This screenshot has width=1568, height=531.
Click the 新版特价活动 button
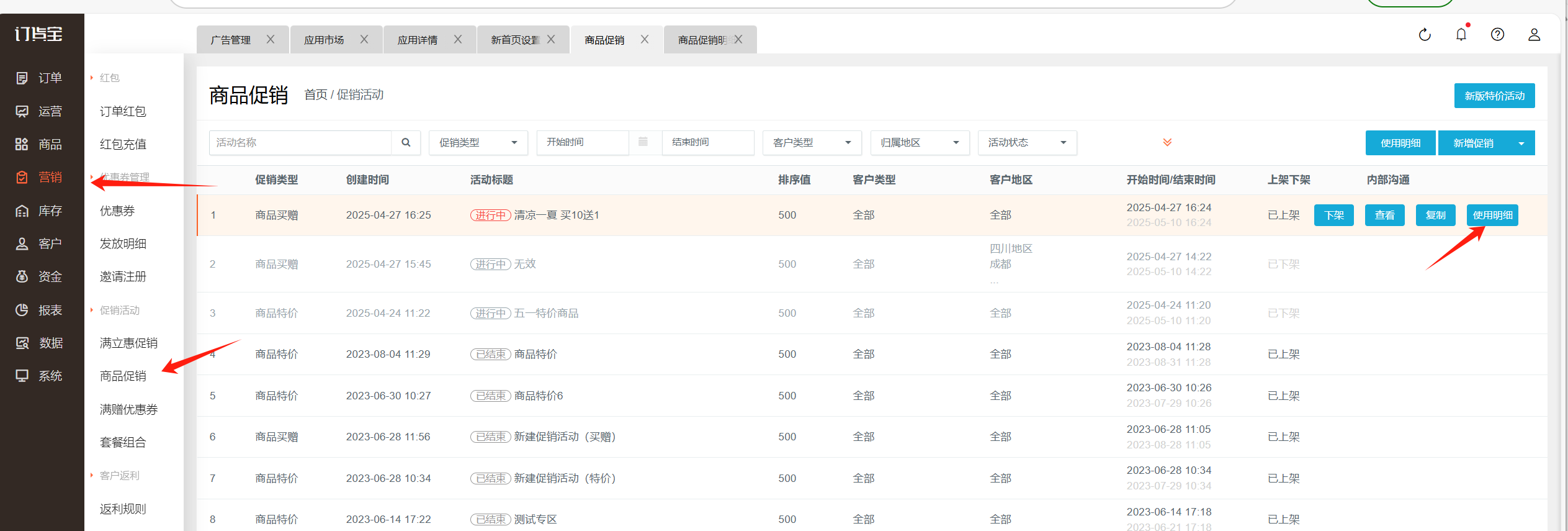pyautogui.click(x=1494, y=96)
